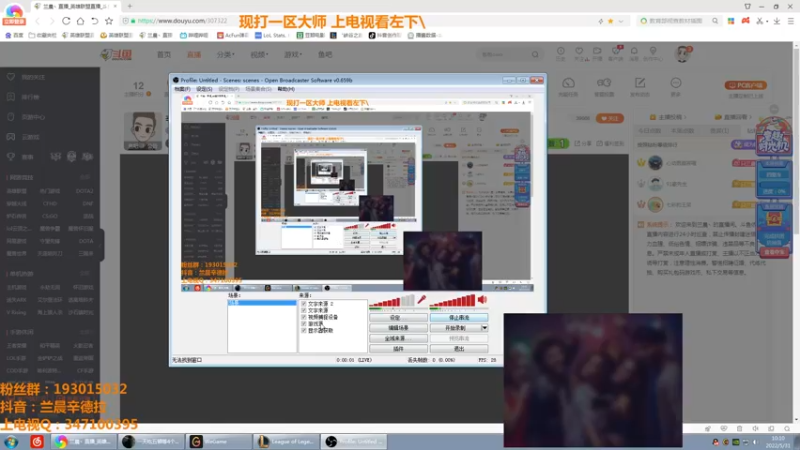This screenshot has height=450, width=800.
Task: Click the colorful grid apps icon in browser toolbar
Action: [731, 21]
